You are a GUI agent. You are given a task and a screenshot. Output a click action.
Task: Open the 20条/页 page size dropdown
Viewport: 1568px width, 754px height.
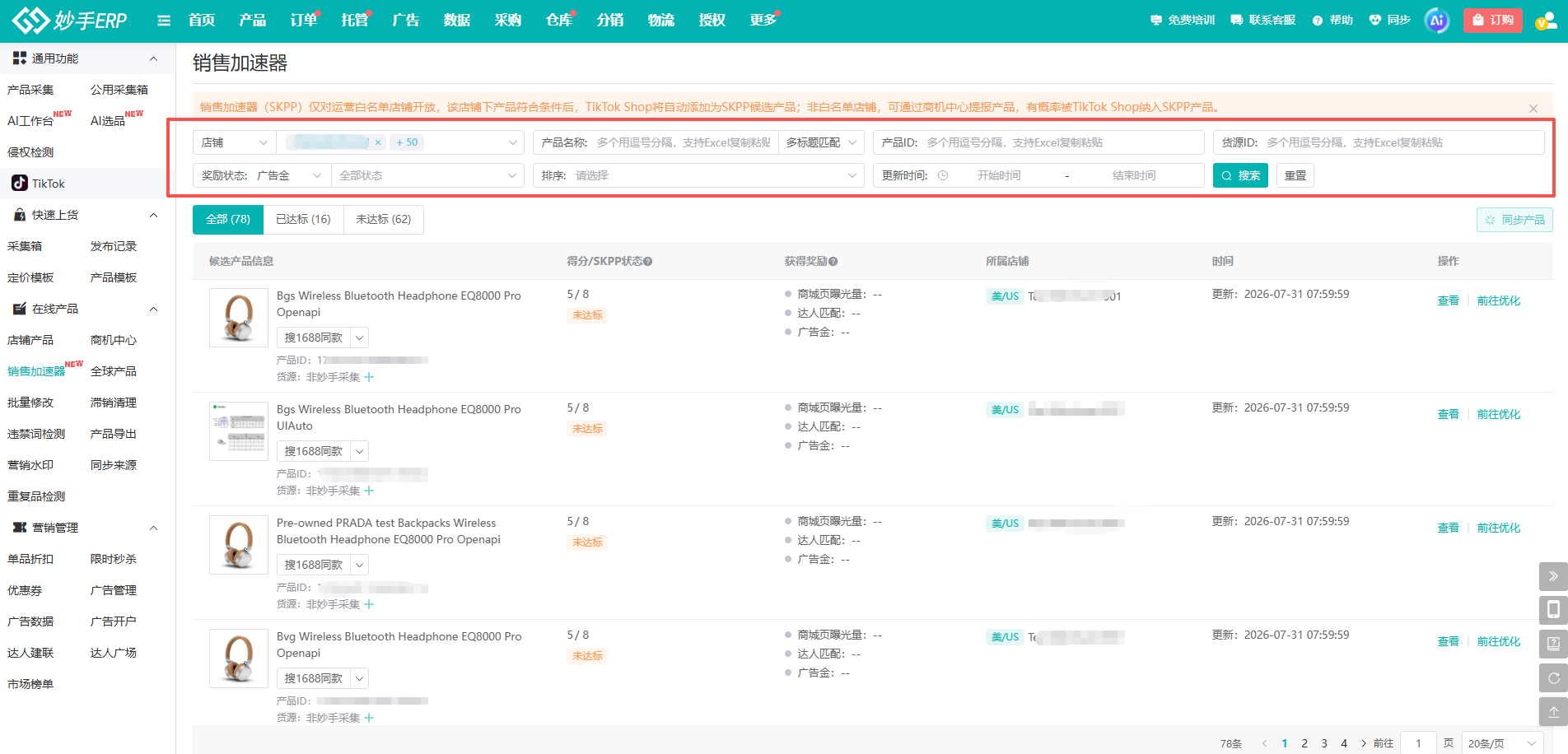coord(1502,743)
